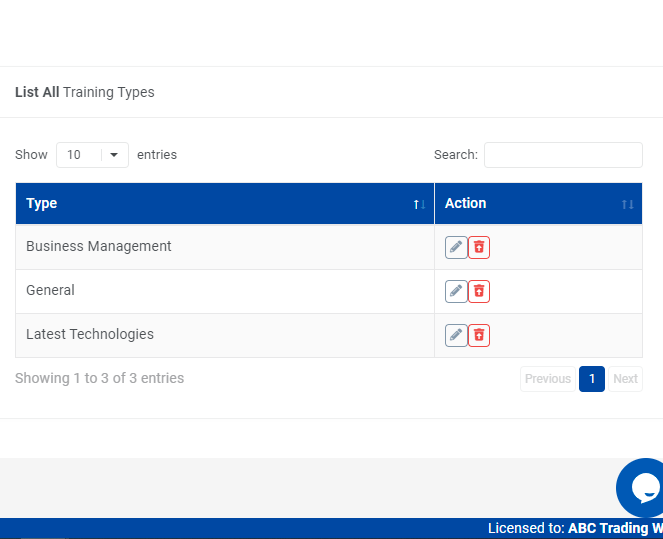Click the Licensed to ABC Trading footer text

(574, 528)
